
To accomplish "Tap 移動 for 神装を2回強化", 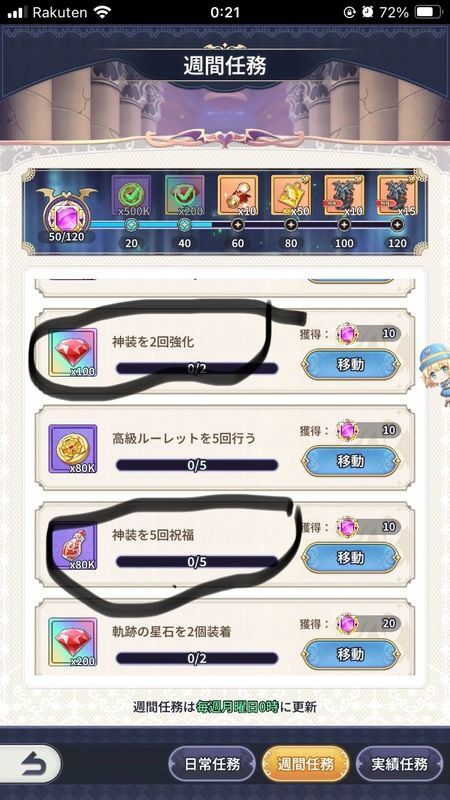I will click(x=351, y=364).
